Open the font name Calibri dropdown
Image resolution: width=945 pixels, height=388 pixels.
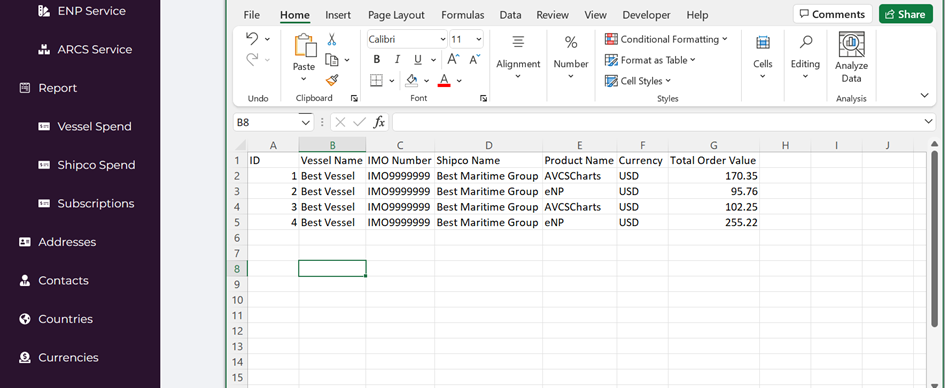(443, 40)
